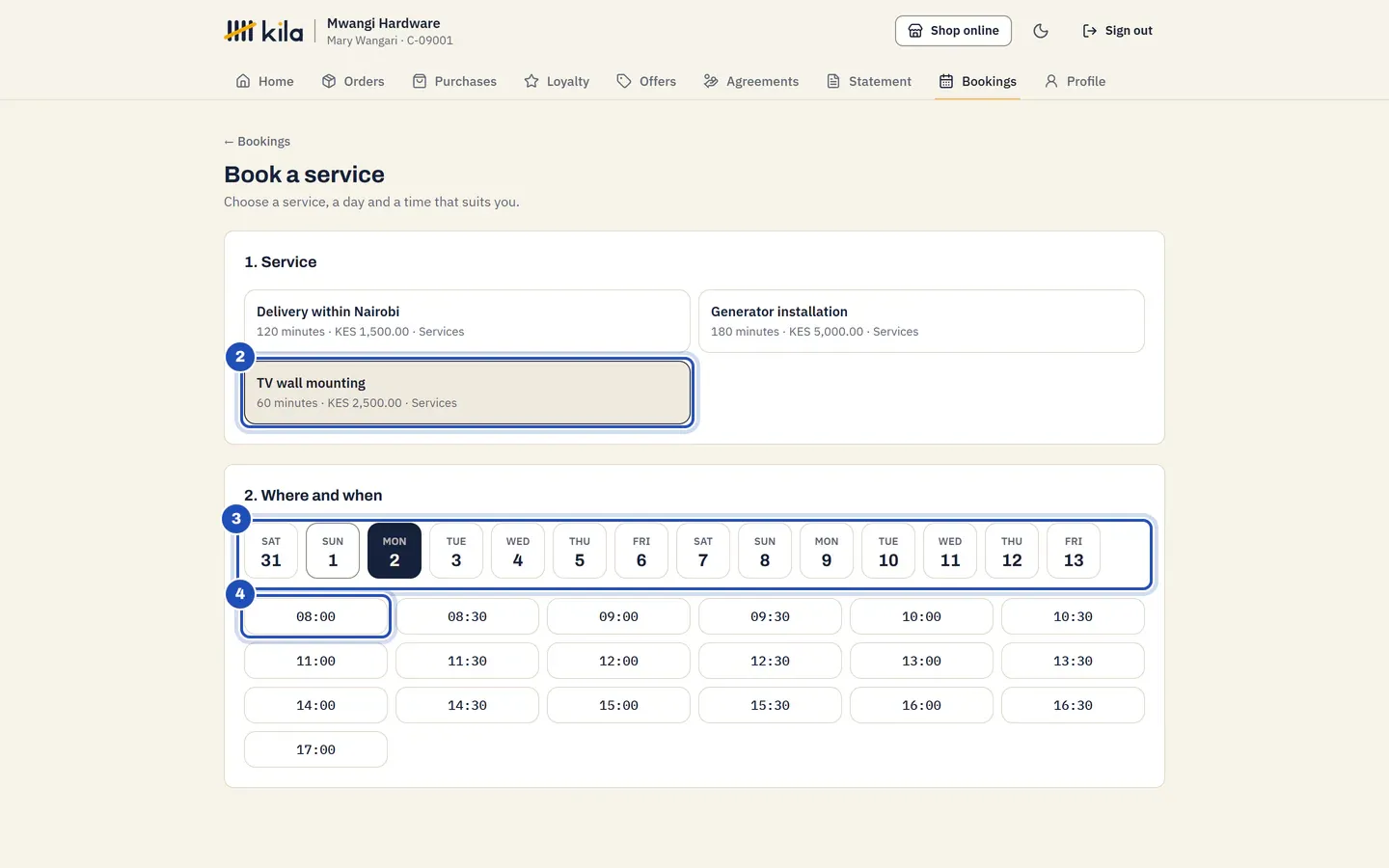Select Monday 2 date
The height and width of the screenshot is (868, 1389).
click(395, 551)
